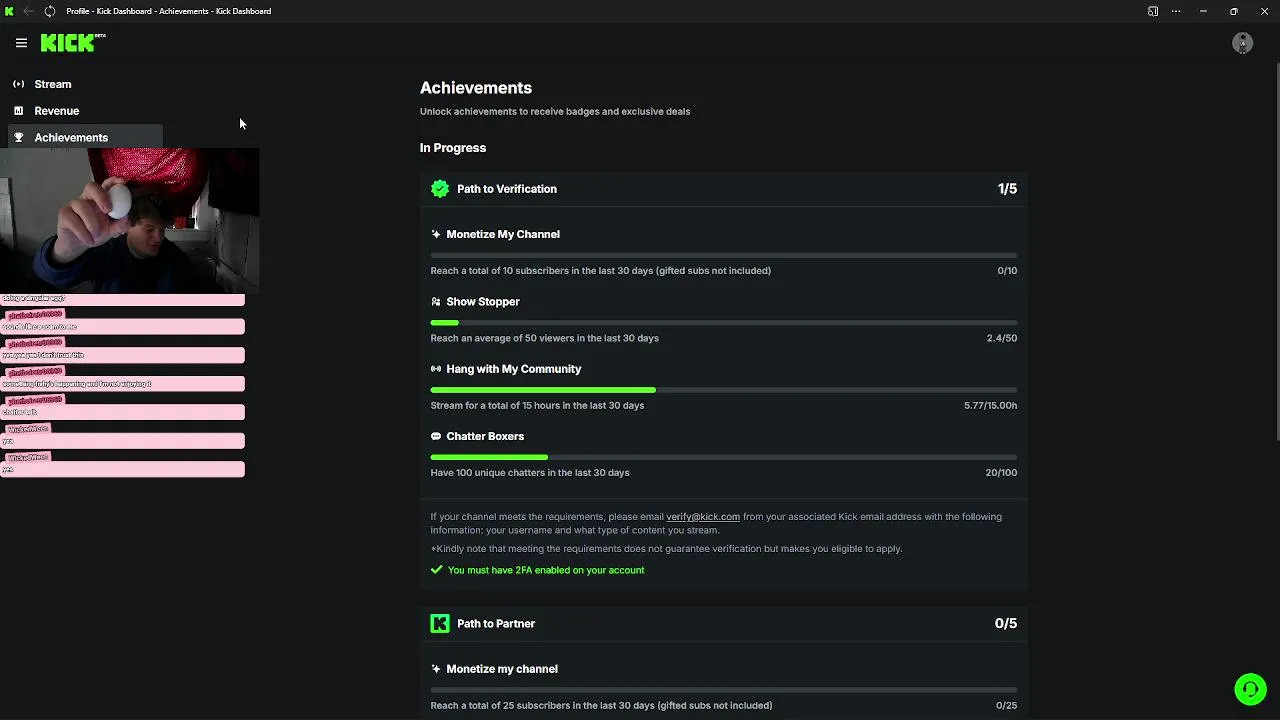1280x720 pixels.
Task: Click the 'Show Stopper' achievement title
Action: tap(483, 302)
